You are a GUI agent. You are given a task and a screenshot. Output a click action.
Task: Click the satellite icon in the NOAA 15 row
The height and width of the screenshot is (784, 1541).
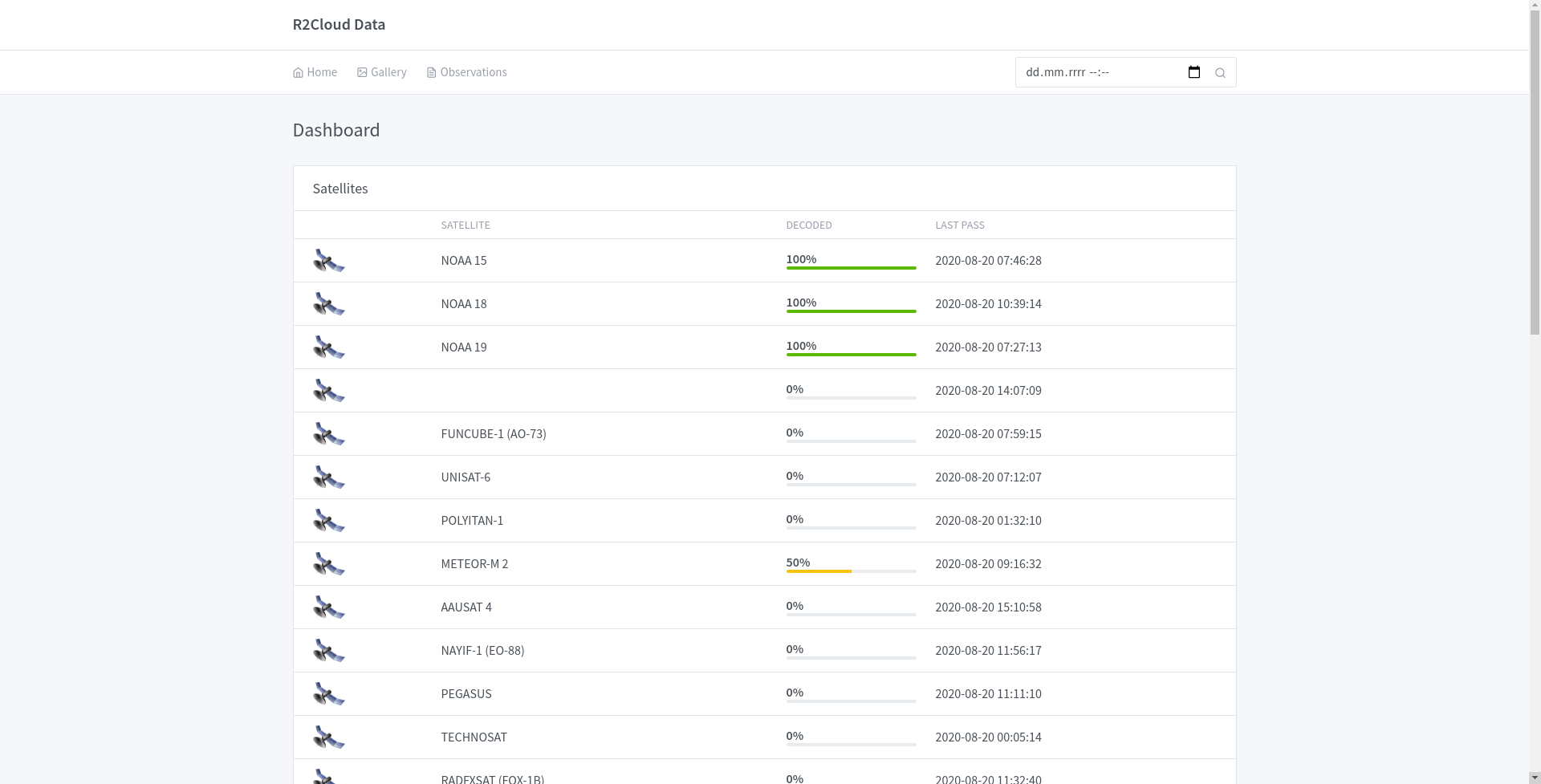(x=329, y=261)
